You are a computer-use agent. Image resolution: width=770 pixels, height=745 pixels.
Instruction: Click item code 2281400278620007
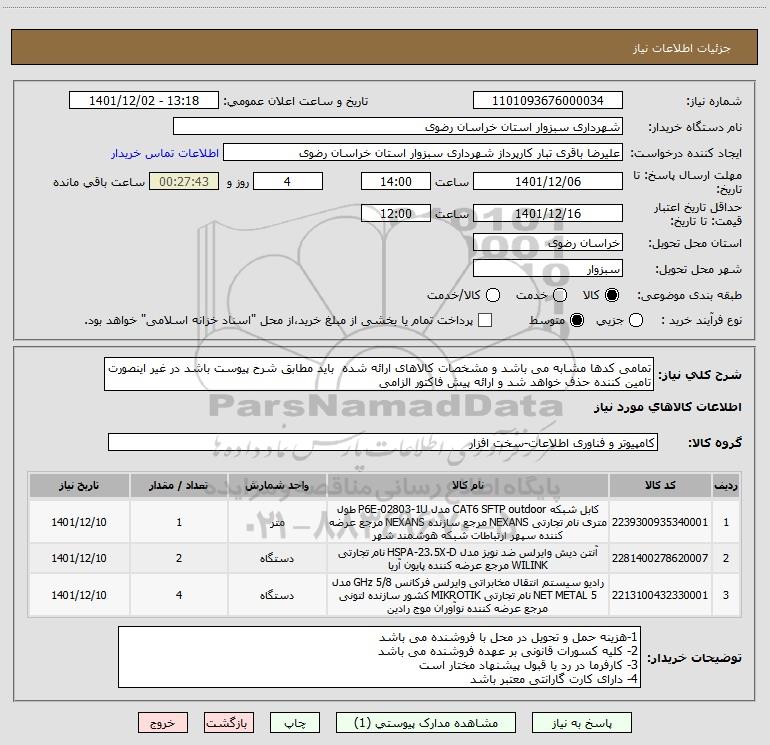click(660, 558)
